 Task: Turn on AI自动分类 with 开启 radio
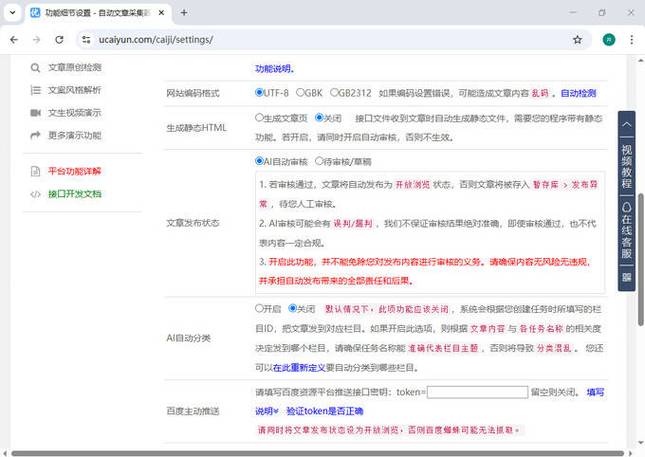pos(260,309)
